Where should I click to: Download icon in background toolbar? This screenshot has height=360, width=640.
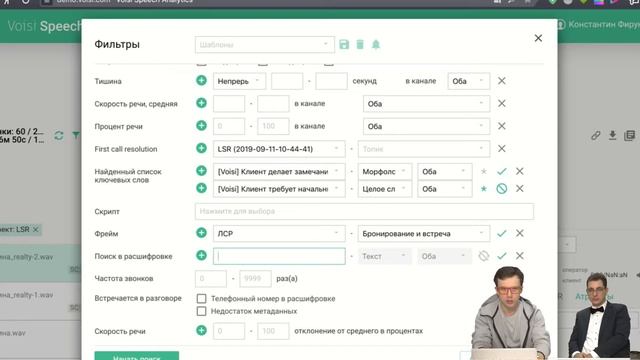coord(612,136)
